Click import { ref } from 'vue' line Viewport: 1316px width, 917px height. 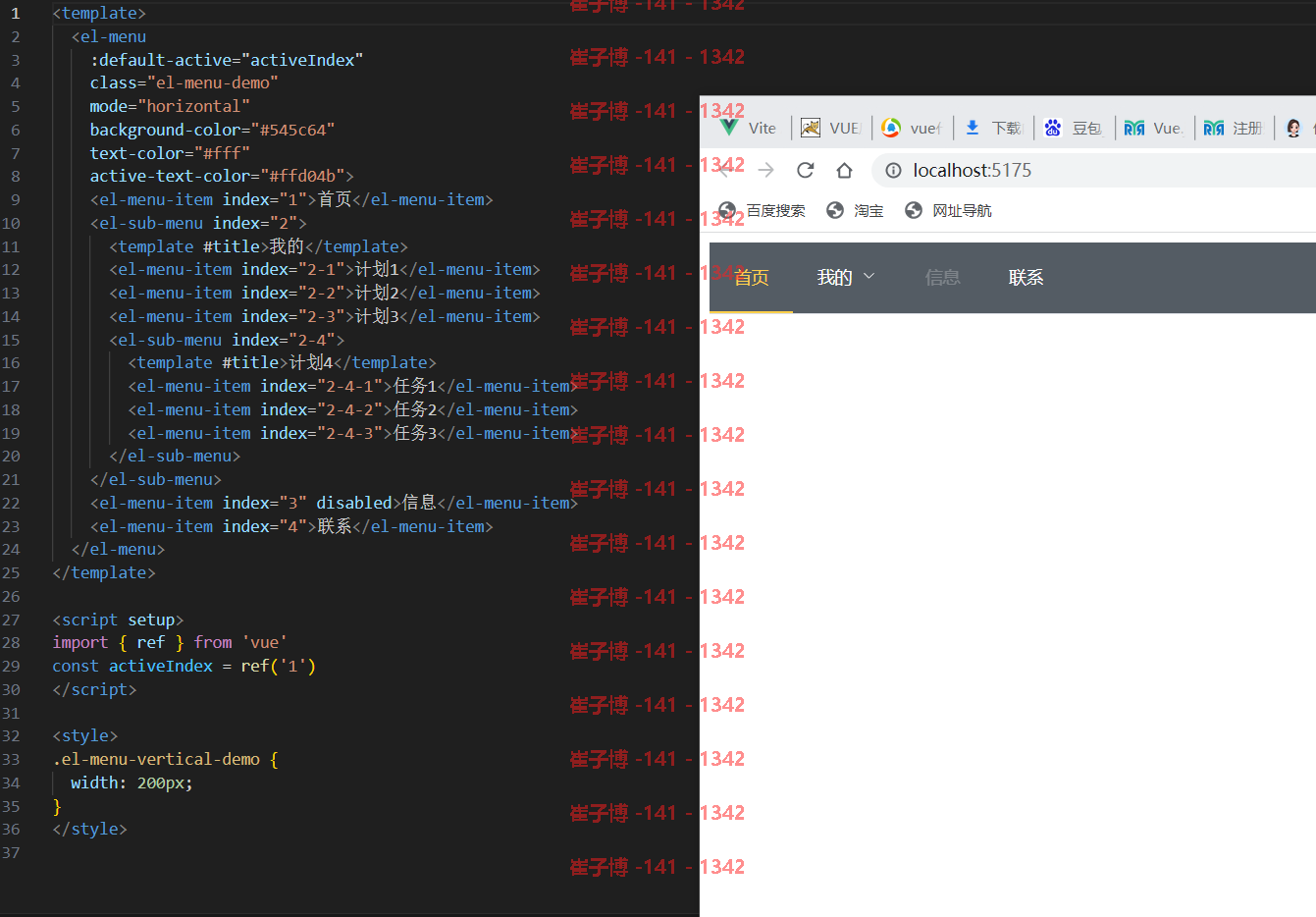[170, 642]
